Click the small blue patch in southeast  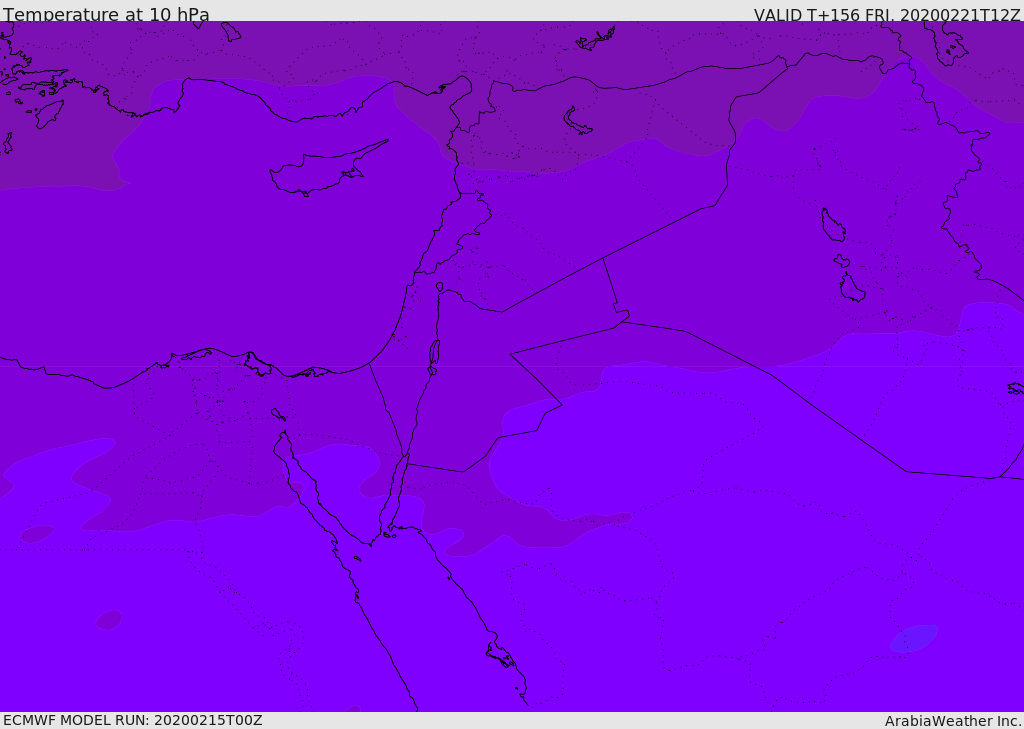[x=914, y=638]
